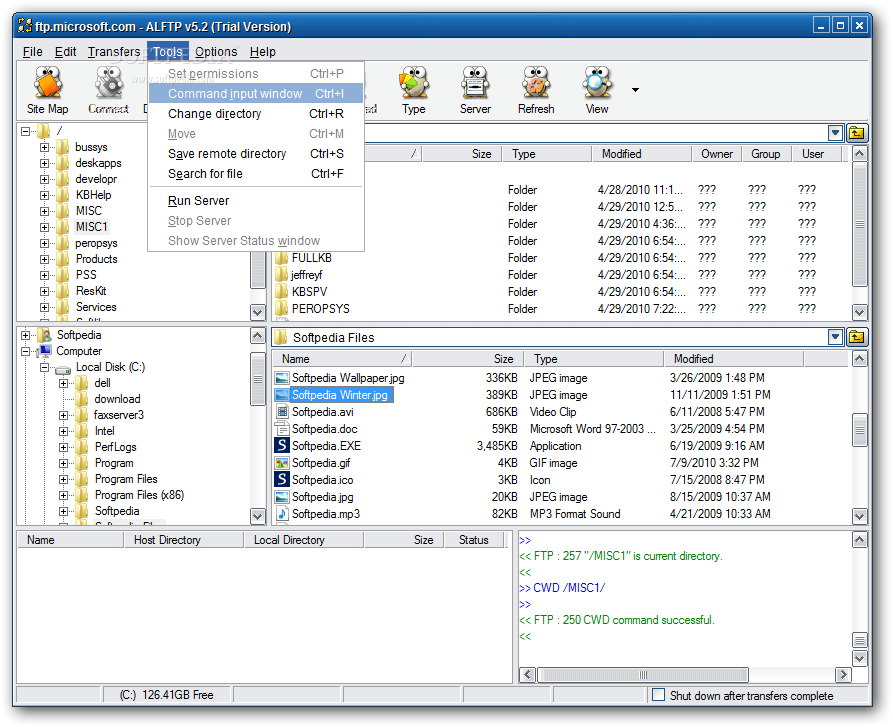Click jeffreyf remote folder icon
Image resolution: width=893 pixels, height=727 pixels.
tap(282, 275)
